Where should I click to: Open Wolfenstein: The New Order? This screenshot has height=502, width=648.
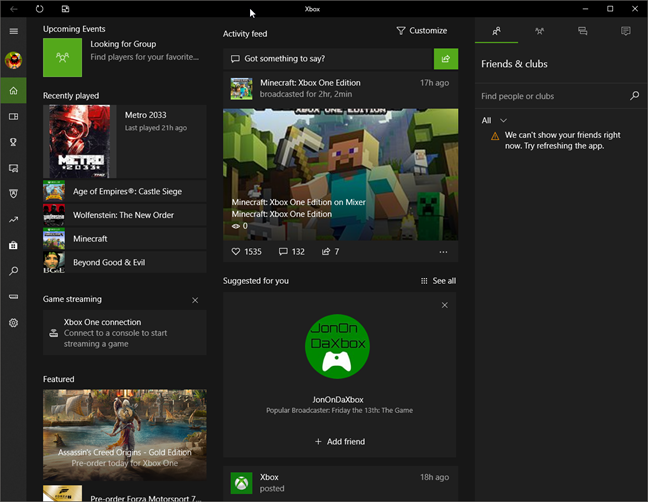[x=124, y=215]
